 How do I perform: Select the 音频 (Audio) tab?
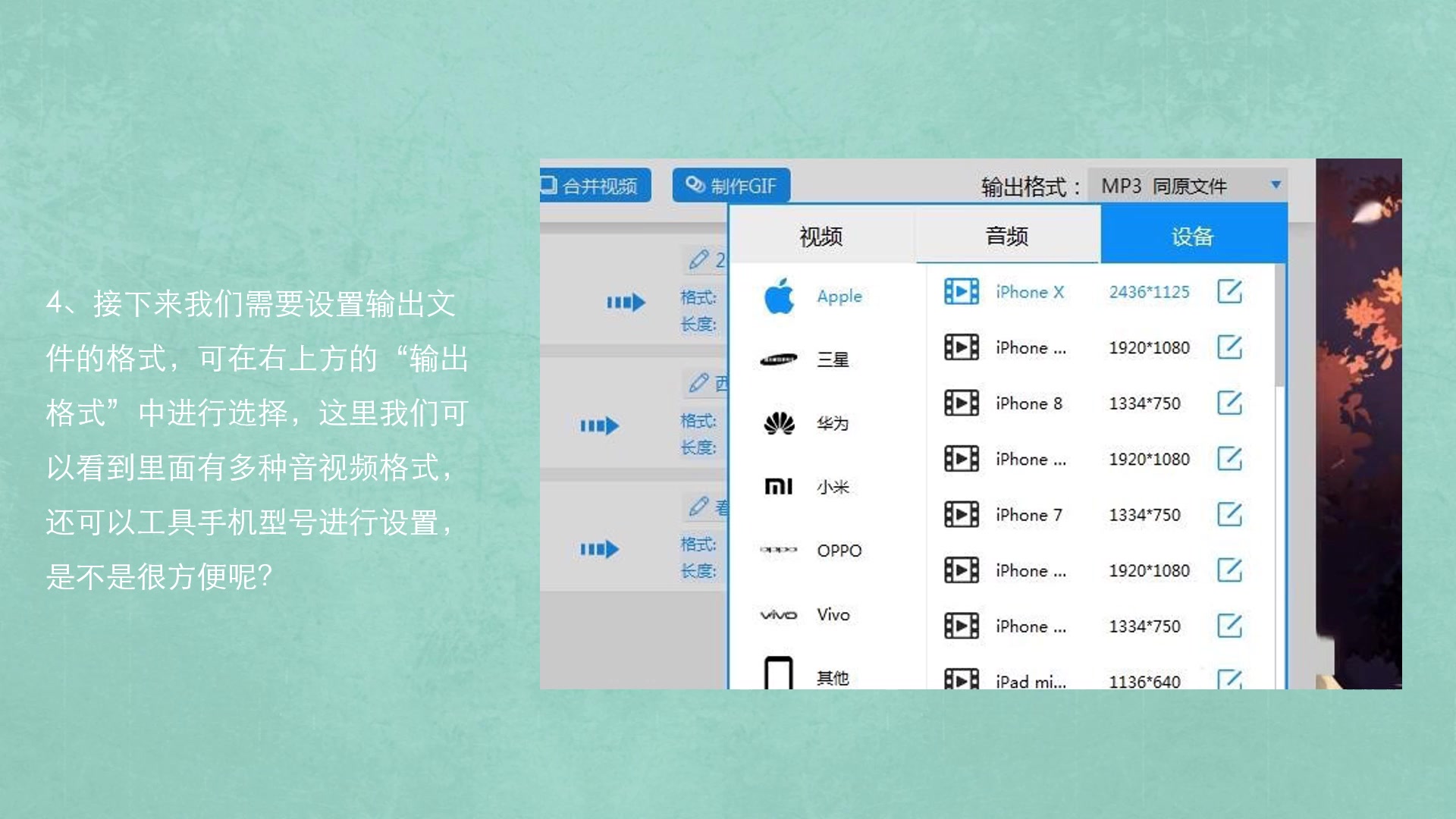tap(1008, 236)
